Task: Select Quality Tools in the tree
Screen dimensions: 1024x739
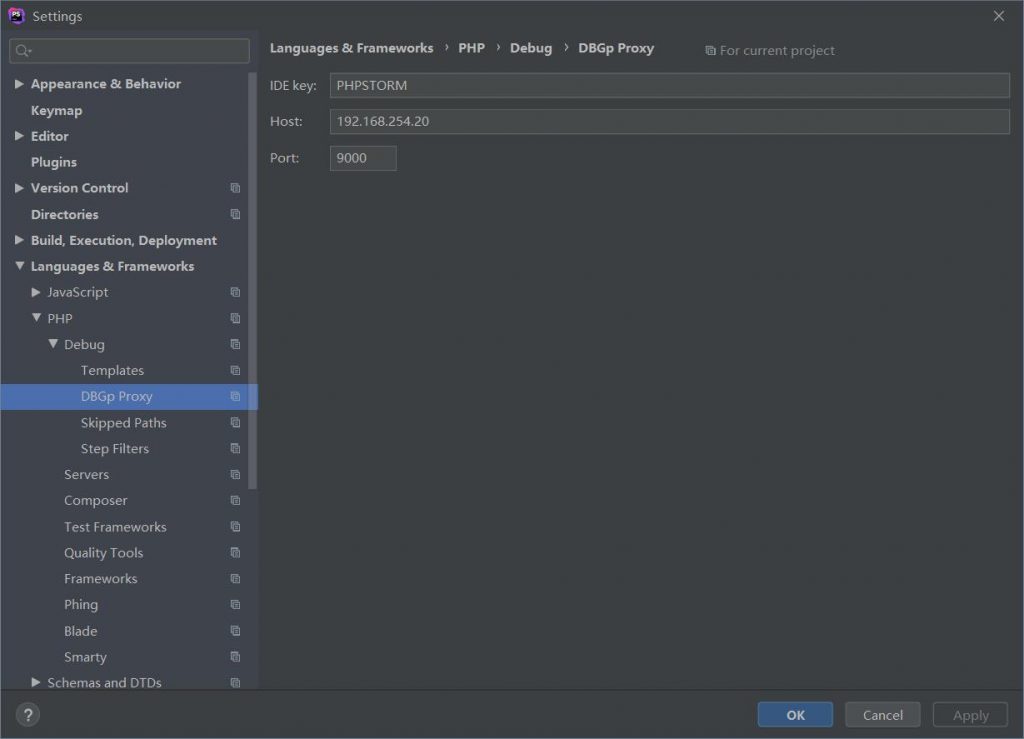Action: [103, 553]
